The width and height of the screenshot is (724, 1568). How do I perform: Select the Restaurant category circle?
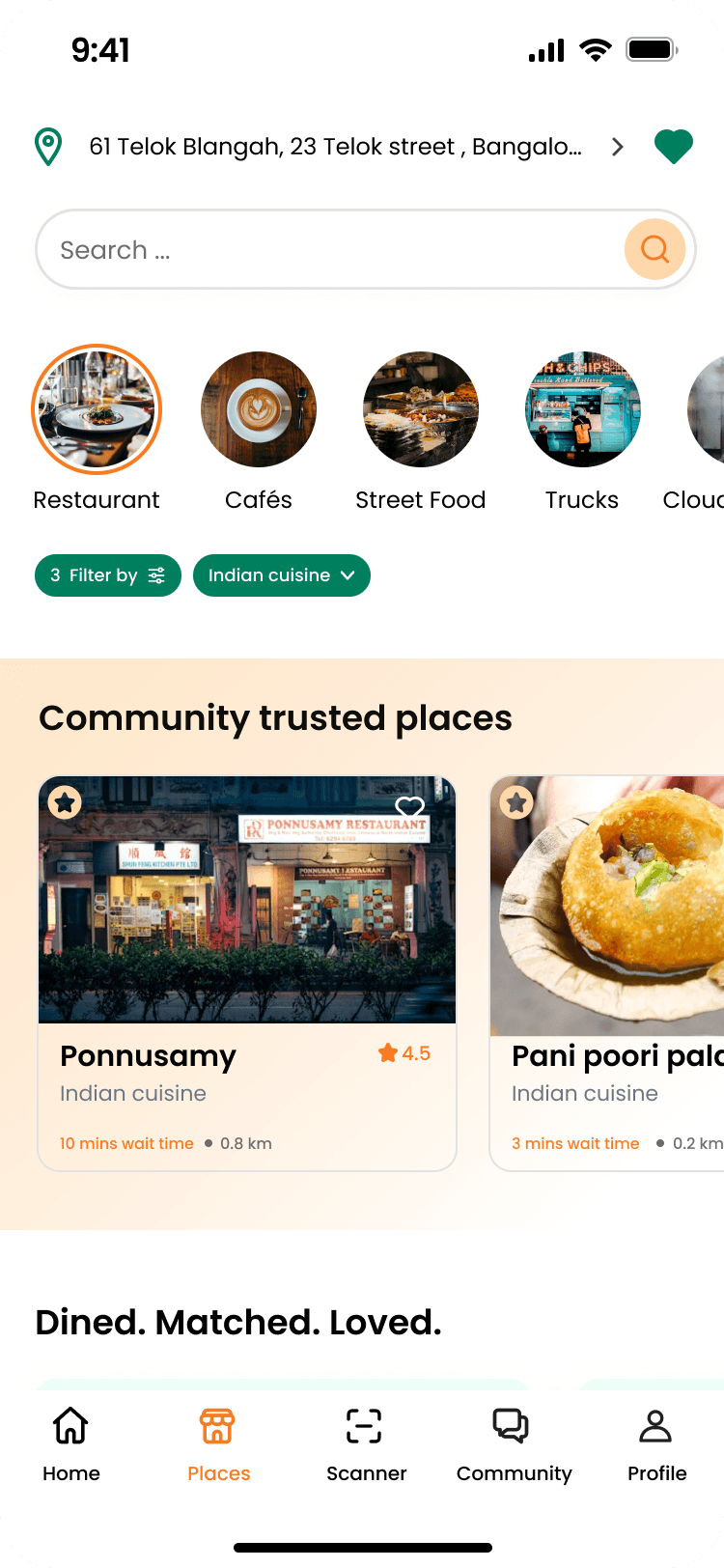97,409
